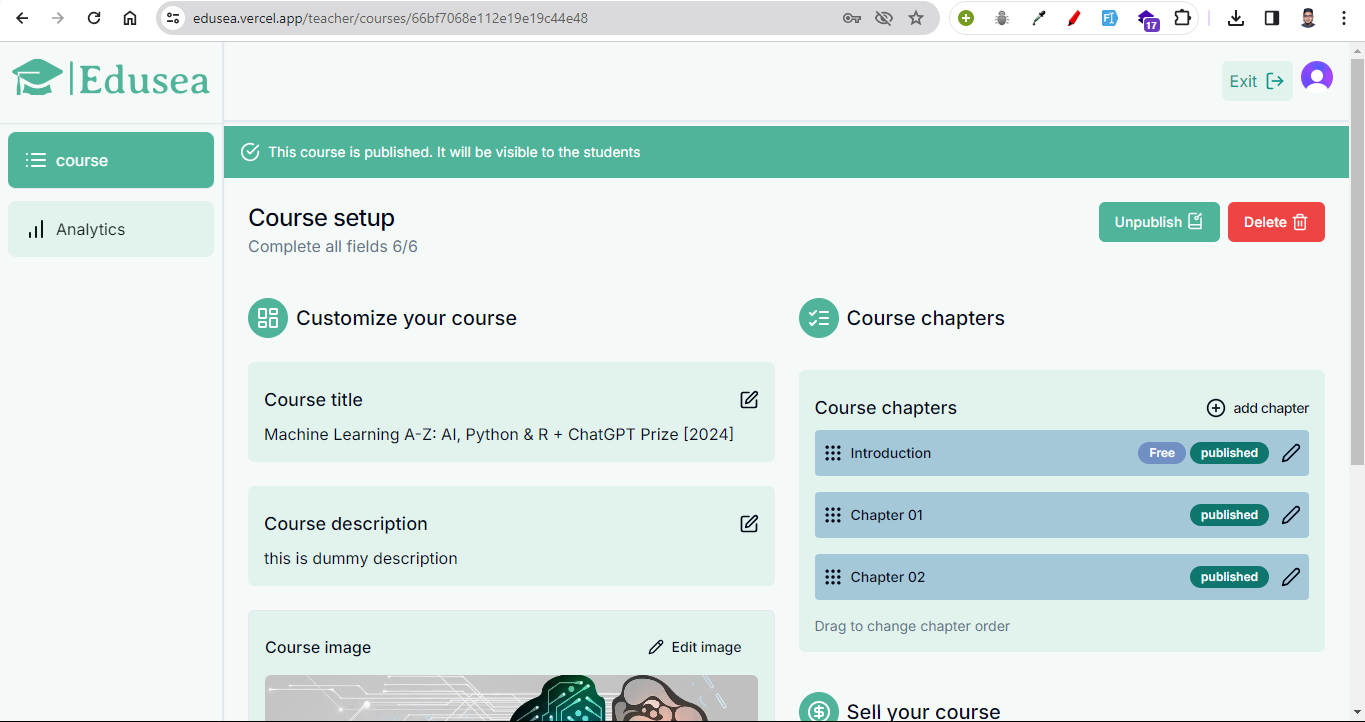Open the Chrome profile picture

click(x=1308, y=18)
